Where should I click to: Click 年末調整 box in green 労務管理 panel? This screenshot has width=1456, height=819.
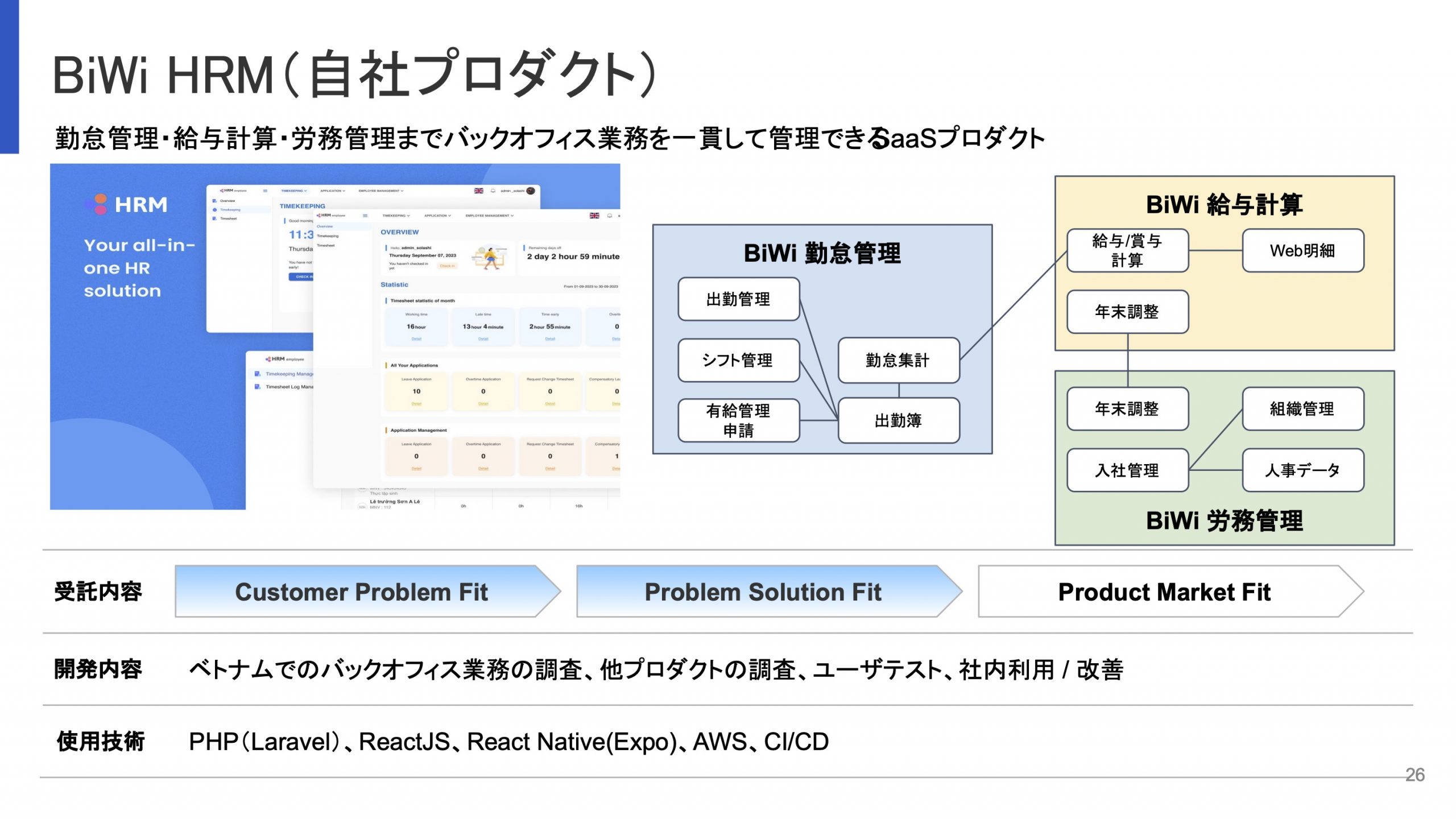click(1127, 409)
